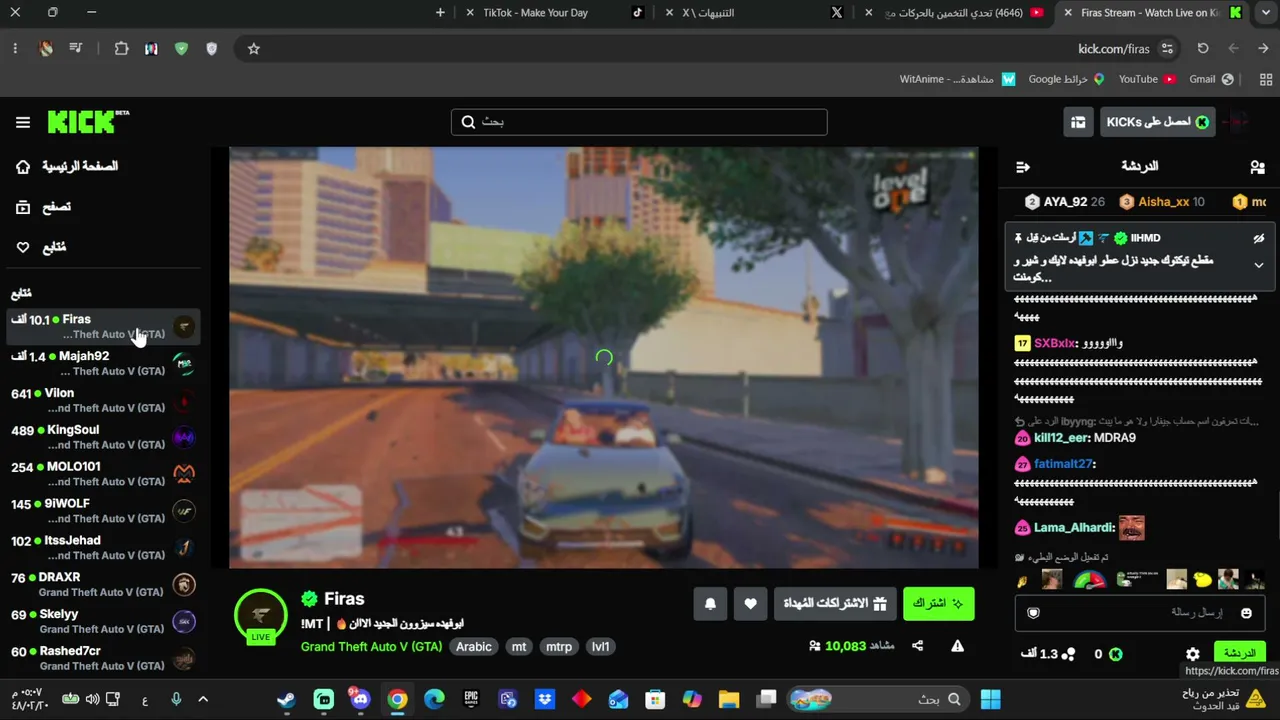The width and height of the screenshot is (1280, 720).
Task: Click the yellow duck quick emote
Action: [x=1202, y=580]
